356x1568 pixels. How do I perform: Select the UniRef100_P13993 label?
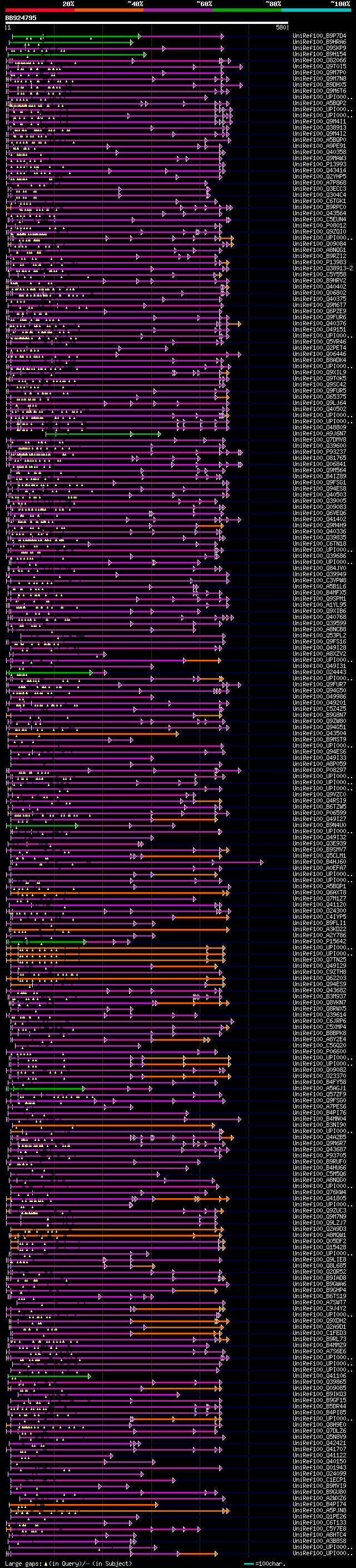pos(319,164)
